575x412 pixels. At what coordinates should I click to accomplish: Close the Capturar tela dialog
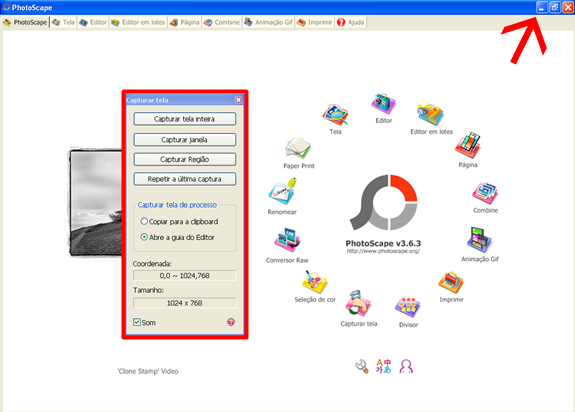pyautogui.click(x=238, y=100)
